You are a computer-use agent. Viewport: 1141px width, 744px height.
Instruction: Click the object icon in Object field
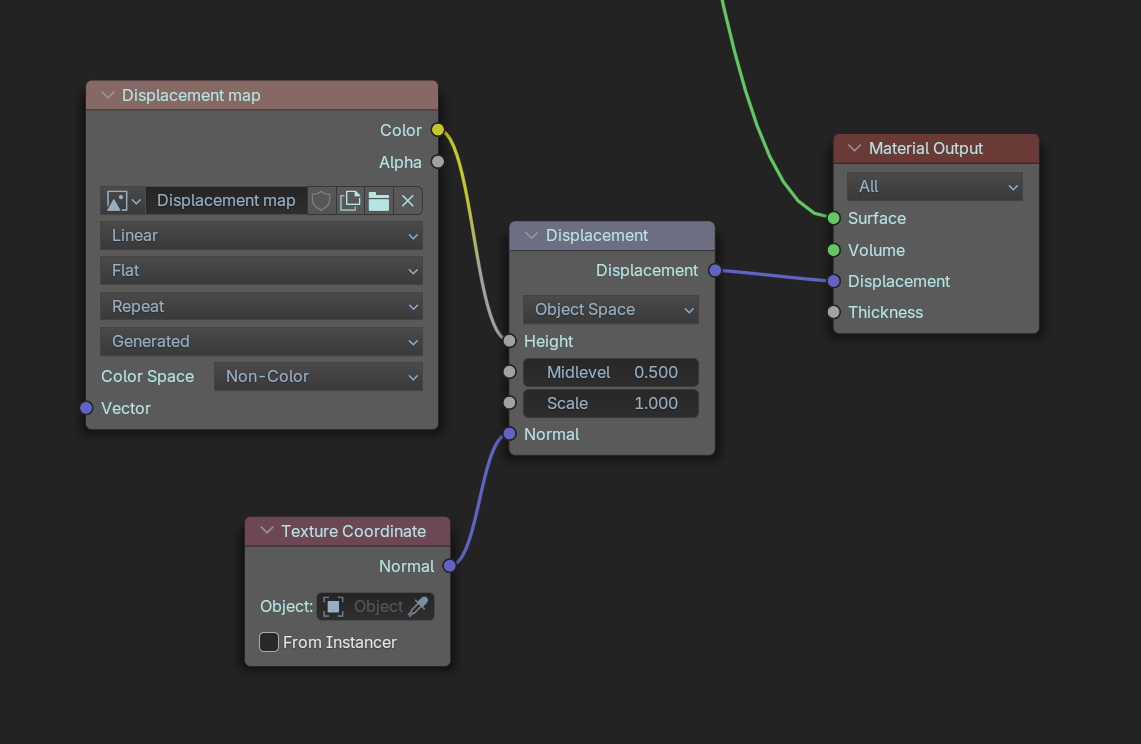tap(333, 606)
